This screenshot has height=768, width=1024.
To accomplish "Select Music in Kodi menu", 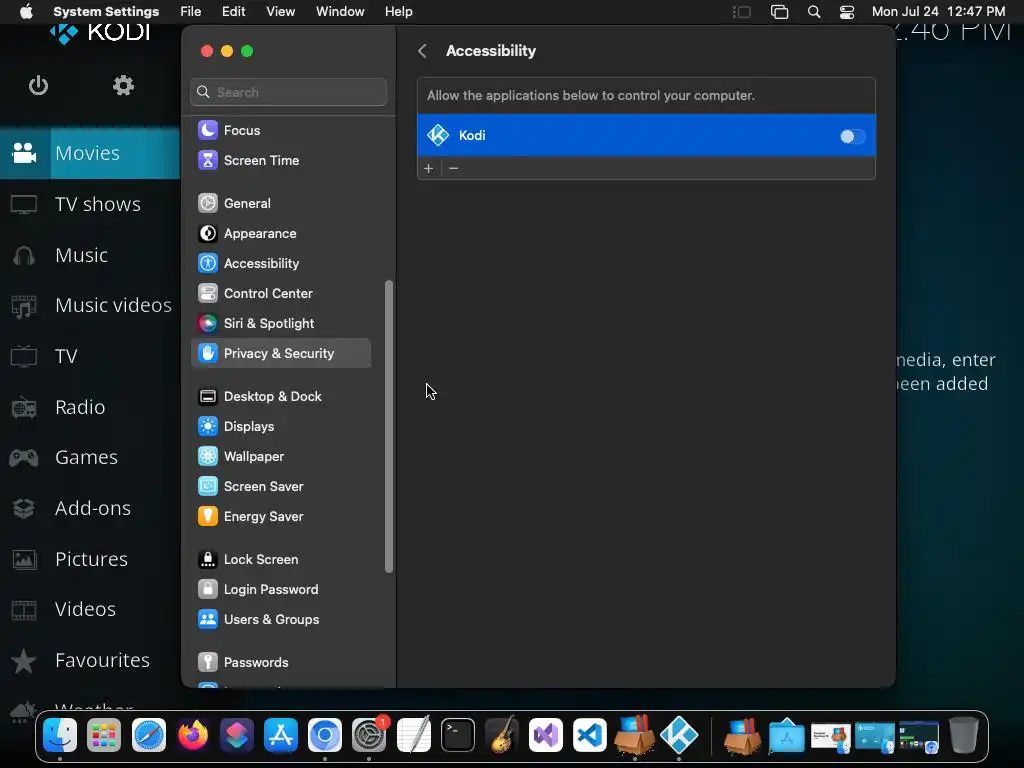I will [90, 255].
